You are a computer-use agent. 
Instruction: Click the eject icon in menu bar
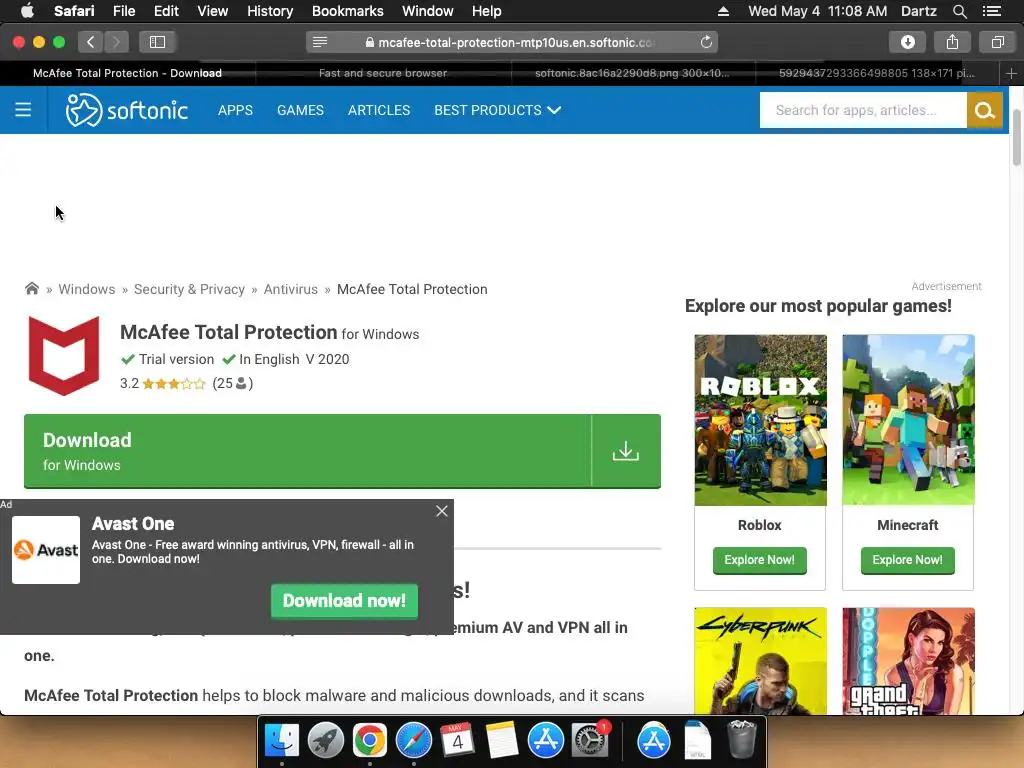[723, 11]
